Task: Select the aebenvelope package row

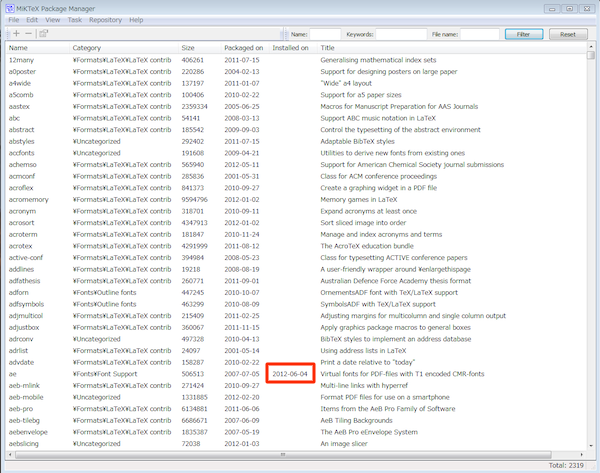Action: point(296,432)
